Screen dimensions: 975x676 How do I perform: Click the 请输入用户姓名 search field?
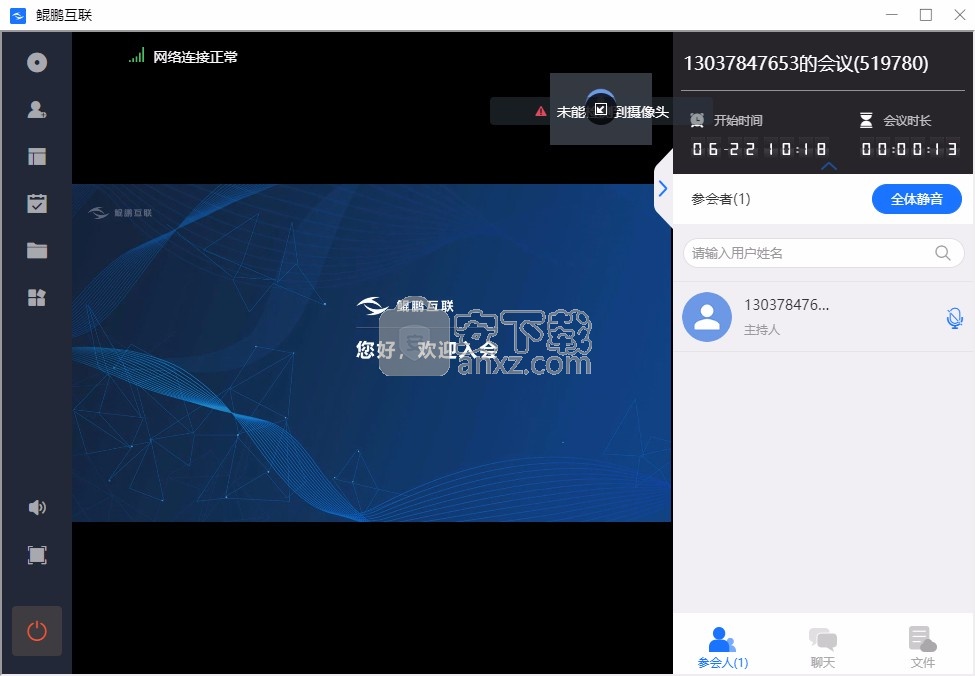click(823, 253)
